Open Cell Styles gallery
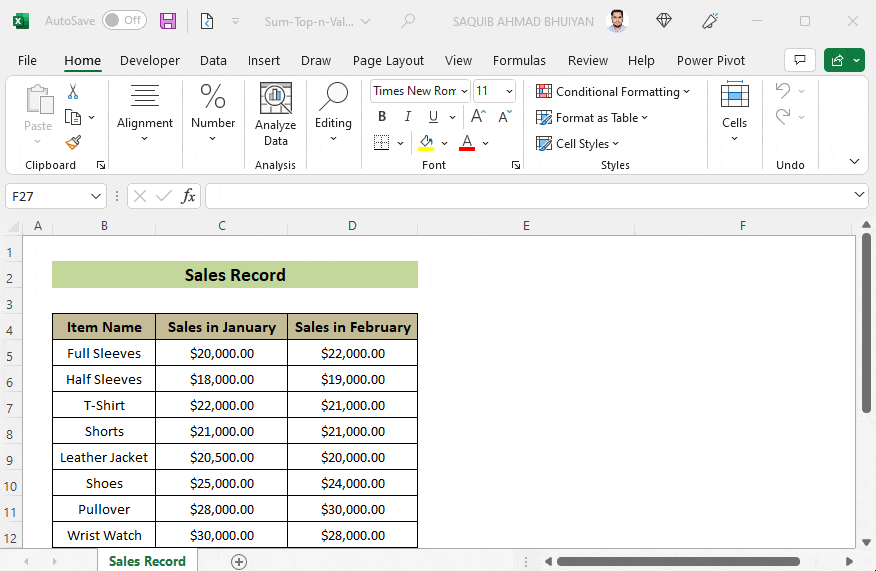The height and width of the screenshot is (571, 876). click(577, 144)
